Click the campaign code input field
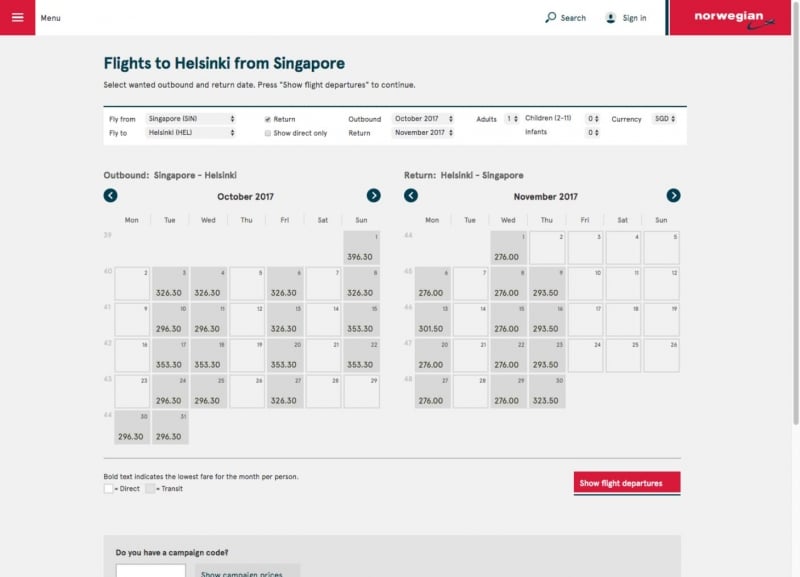The image size is (800, 577). tap(150, 571)
